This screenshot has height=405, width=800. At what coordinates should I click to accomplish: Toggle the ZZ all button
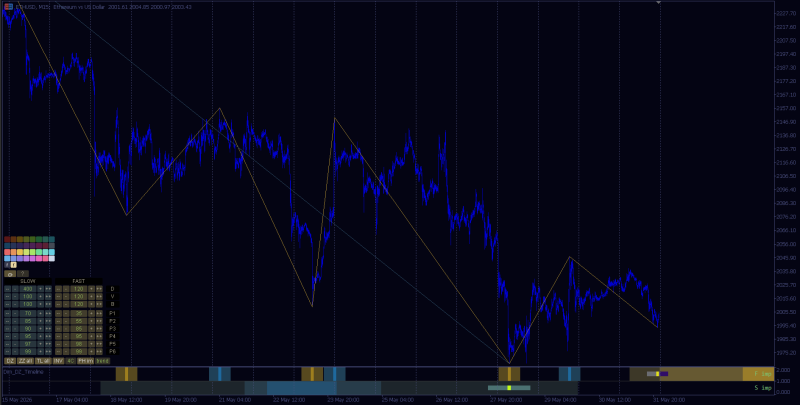(x=26, y=361)
